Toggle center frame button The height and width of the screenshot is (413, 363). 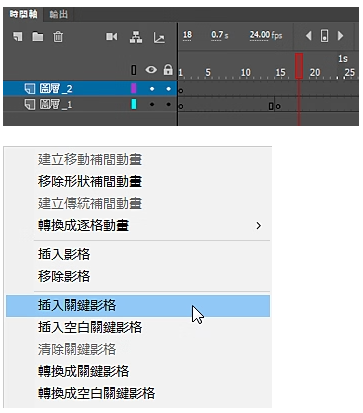324,36
